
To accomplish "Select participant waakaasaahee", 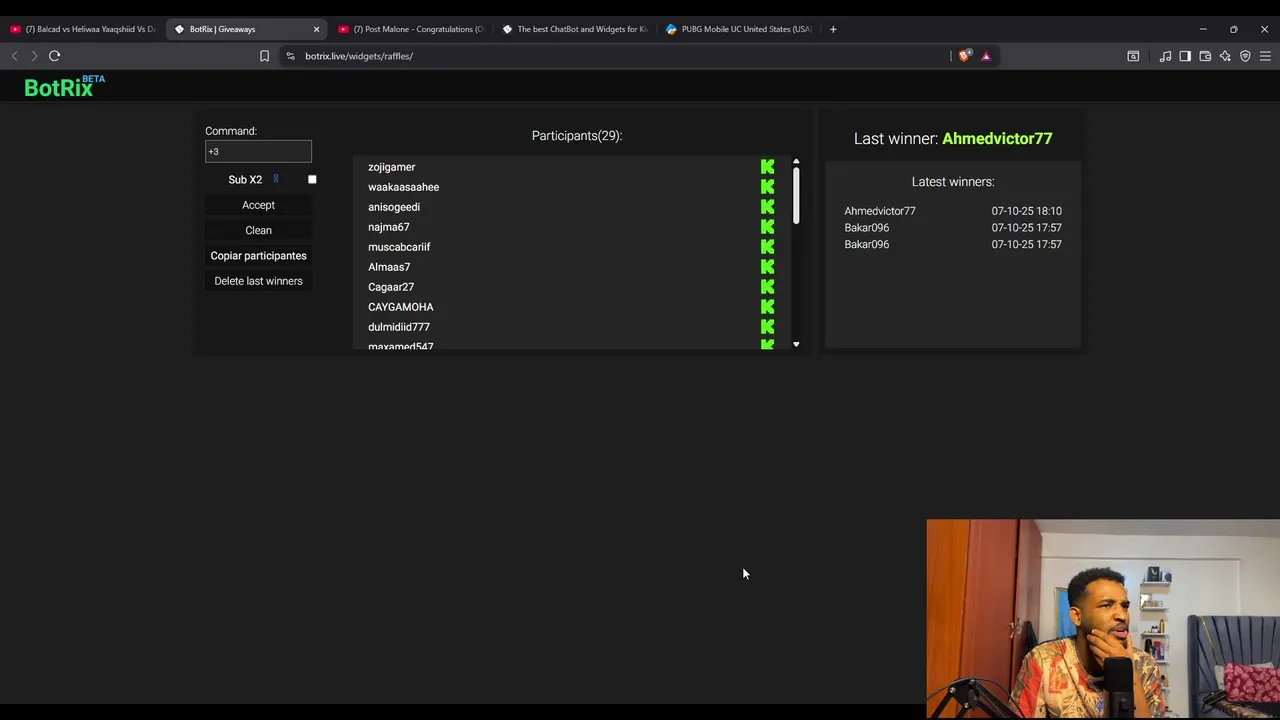I will coord(404,187).
